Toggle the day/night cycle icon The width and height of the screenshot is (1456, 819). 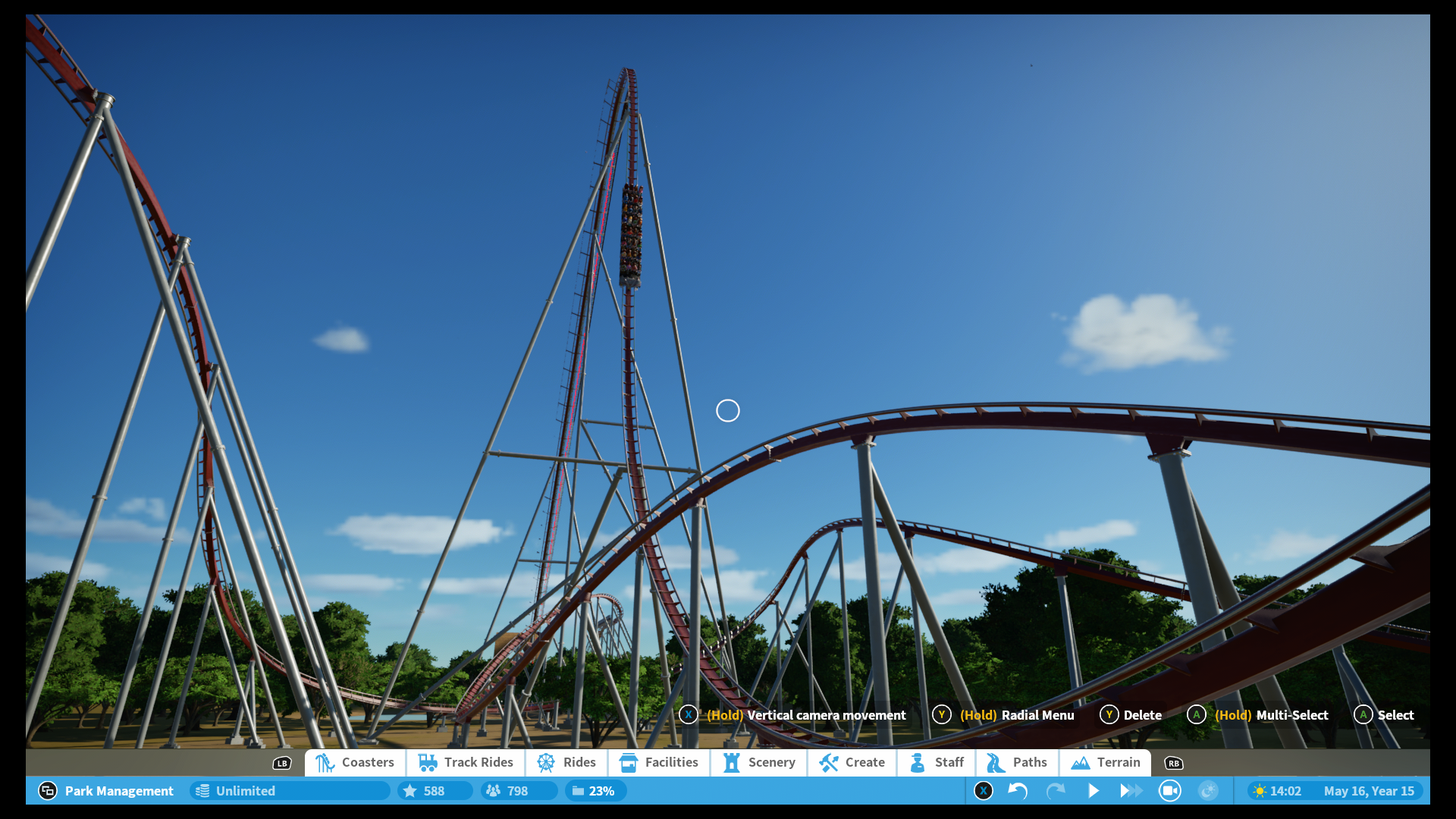coord(1208,791)
